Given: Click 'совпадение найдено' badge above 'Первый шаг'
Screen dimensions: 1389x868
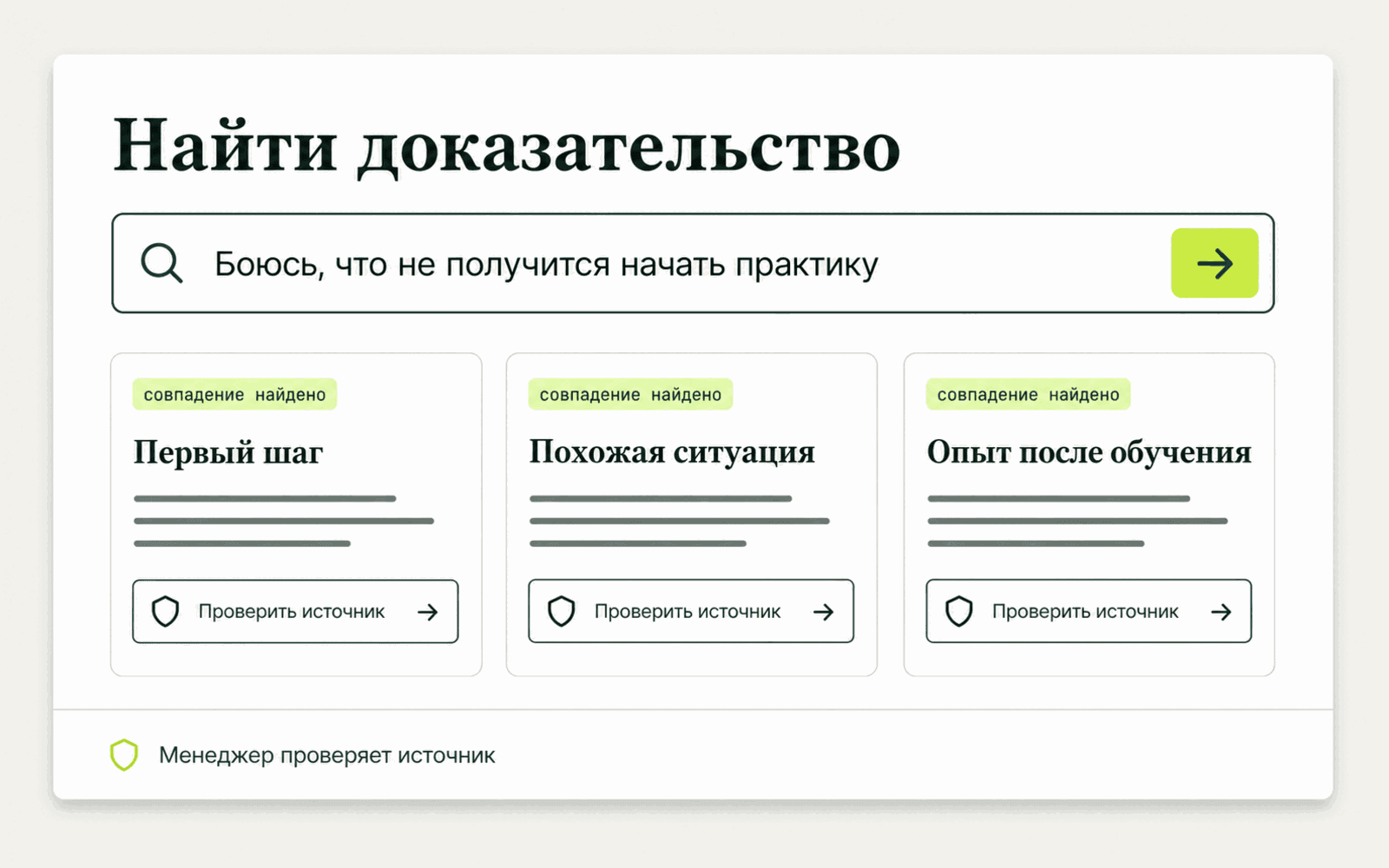Looking at the screenshot, I should tap(234, 394).
